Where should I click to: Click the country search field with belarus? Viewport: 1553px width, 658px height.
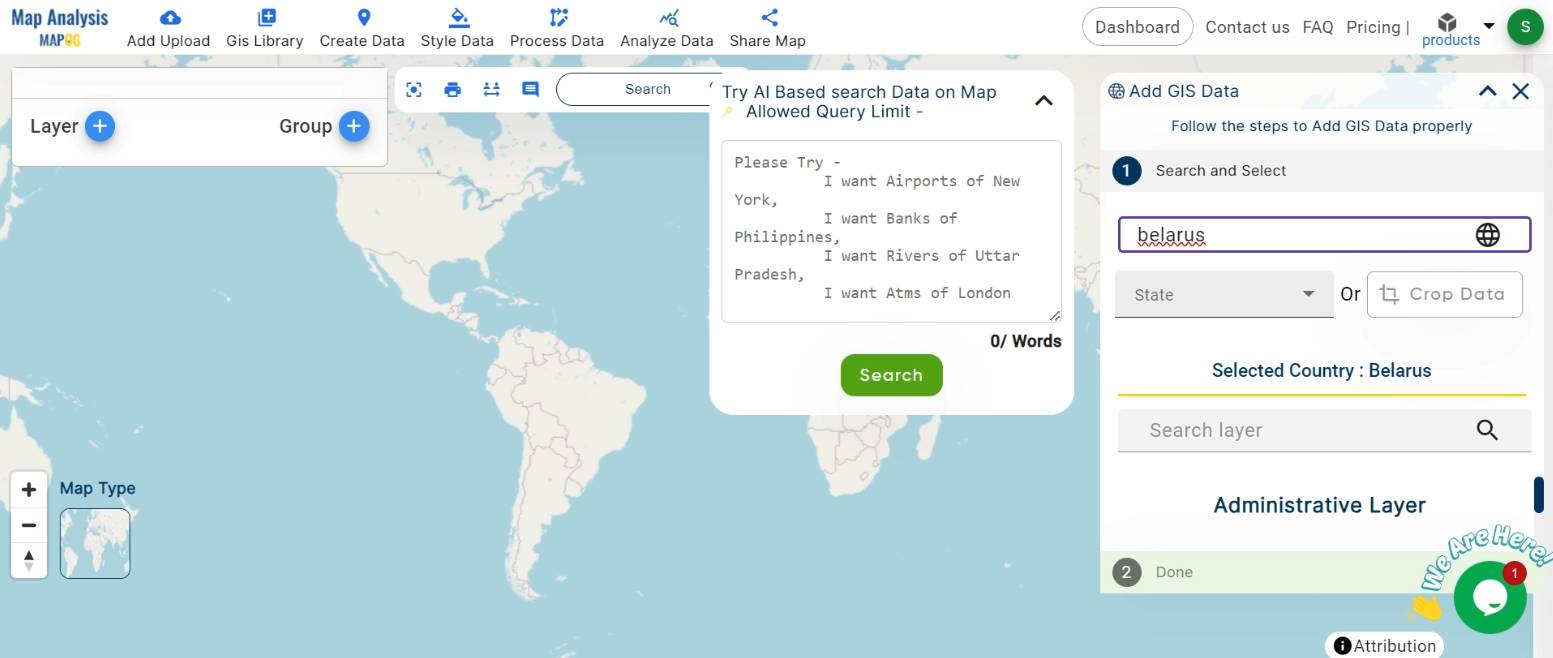click(x=1324, y=235)
